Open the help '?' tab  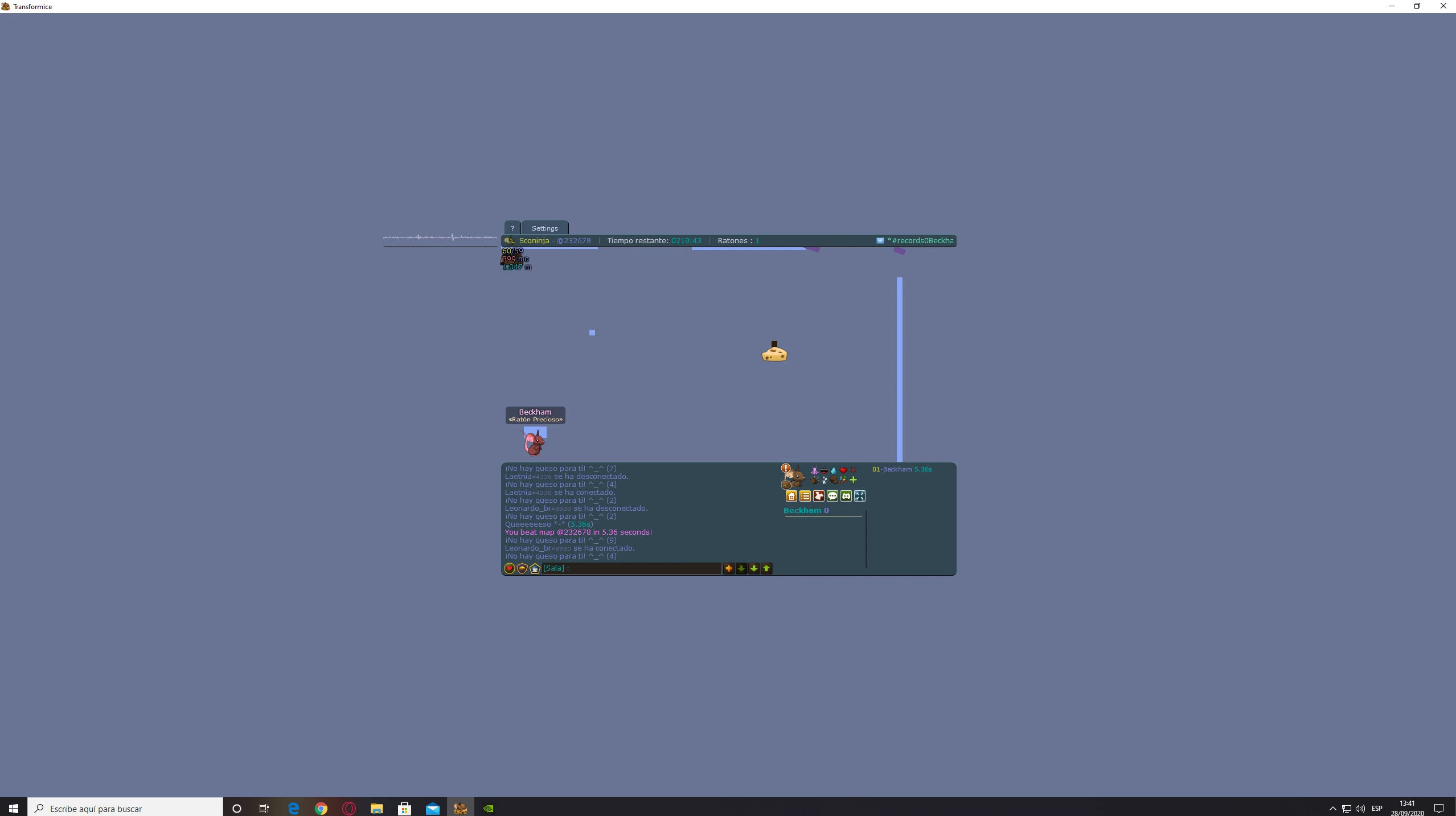pyautogui.click(x=512, y=228)
